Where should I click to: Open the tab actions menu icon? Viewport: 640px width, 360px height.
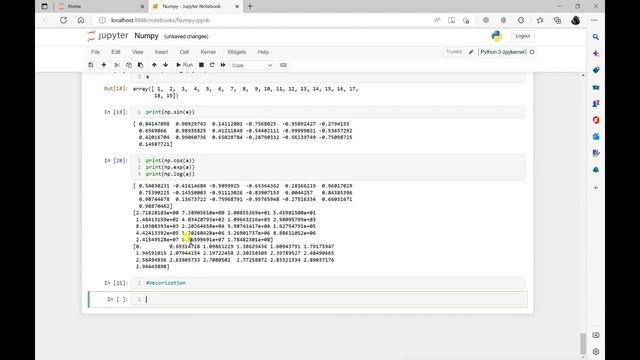point(44,7)
